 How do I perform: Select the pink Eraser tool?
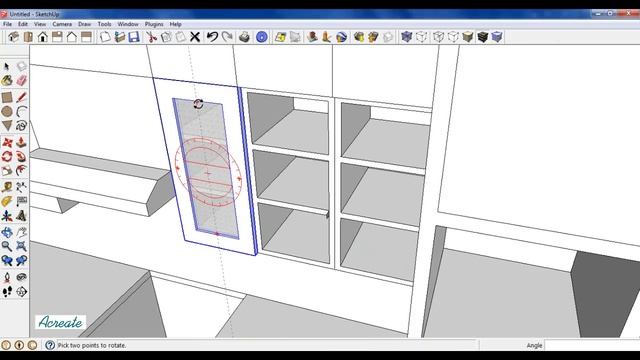click(21, 81)
